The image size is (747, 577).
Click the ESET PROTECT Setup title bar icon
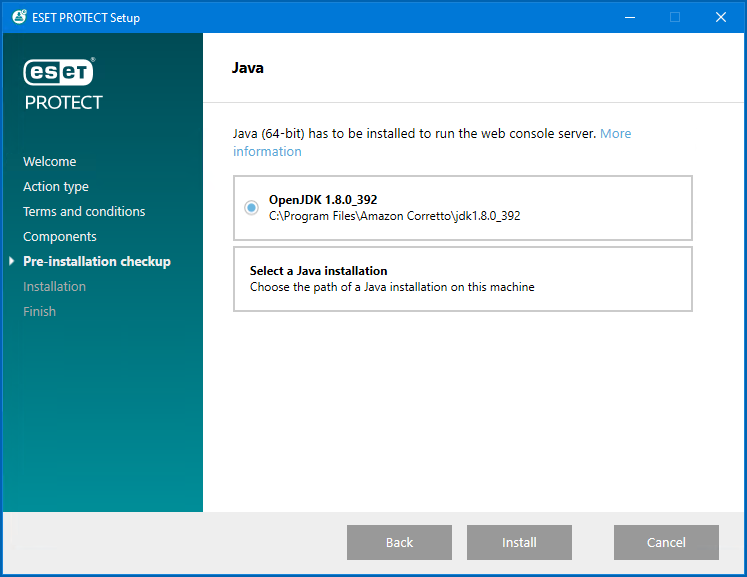point(18,17)
